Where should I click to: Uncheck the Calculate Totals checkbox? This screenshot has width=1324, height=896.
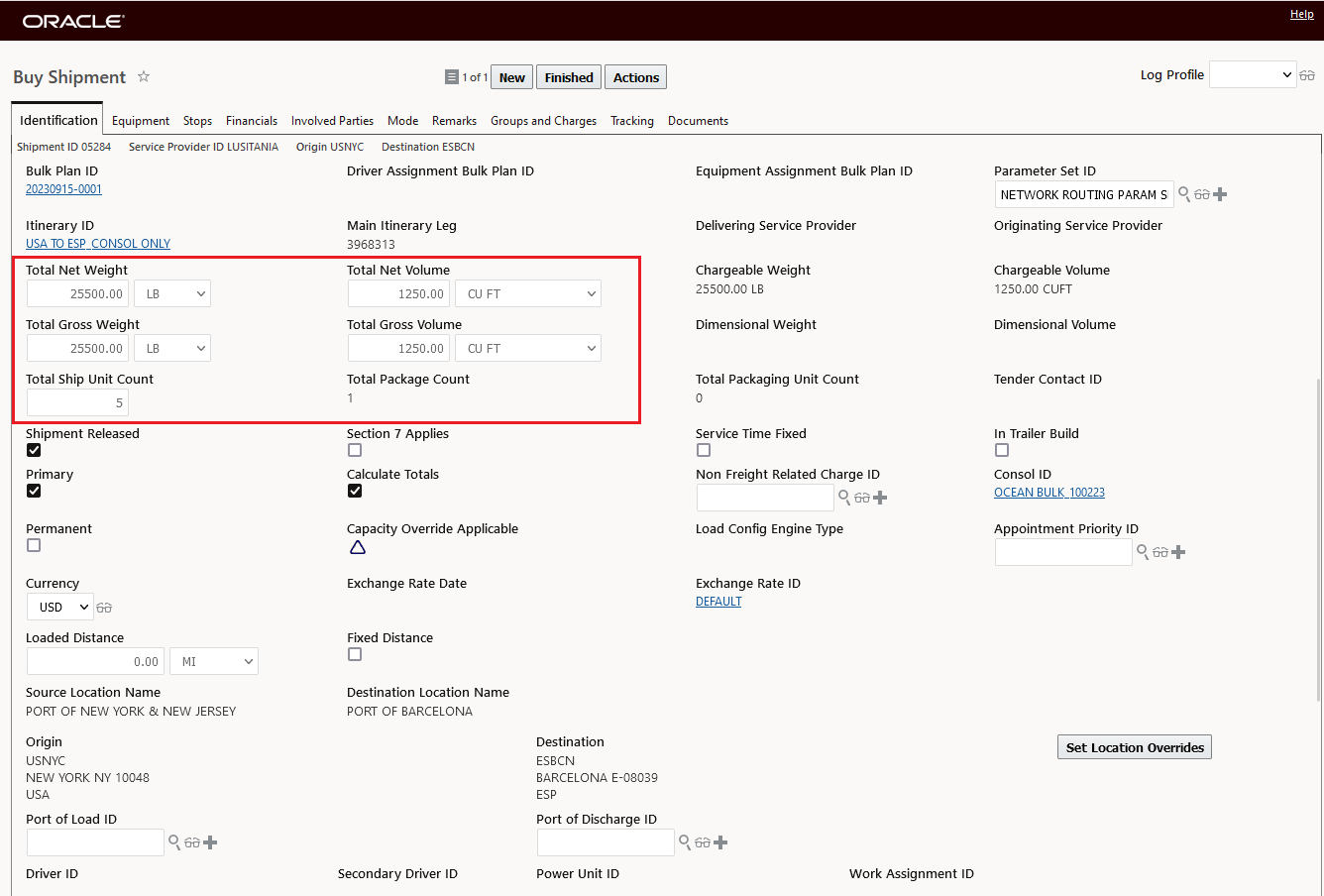coord(355,491)
